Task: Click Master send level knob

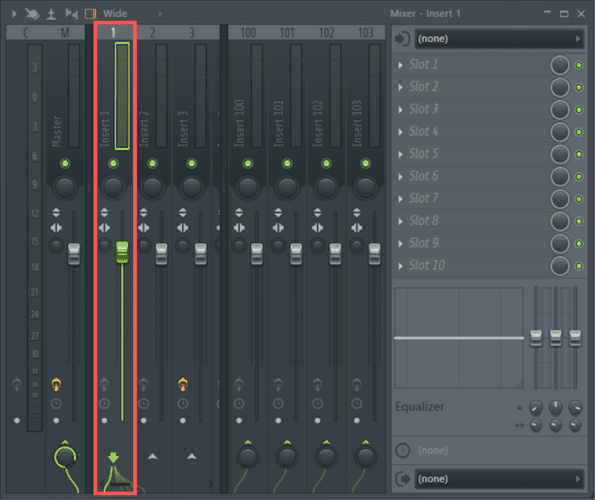Action: (65, 458)
